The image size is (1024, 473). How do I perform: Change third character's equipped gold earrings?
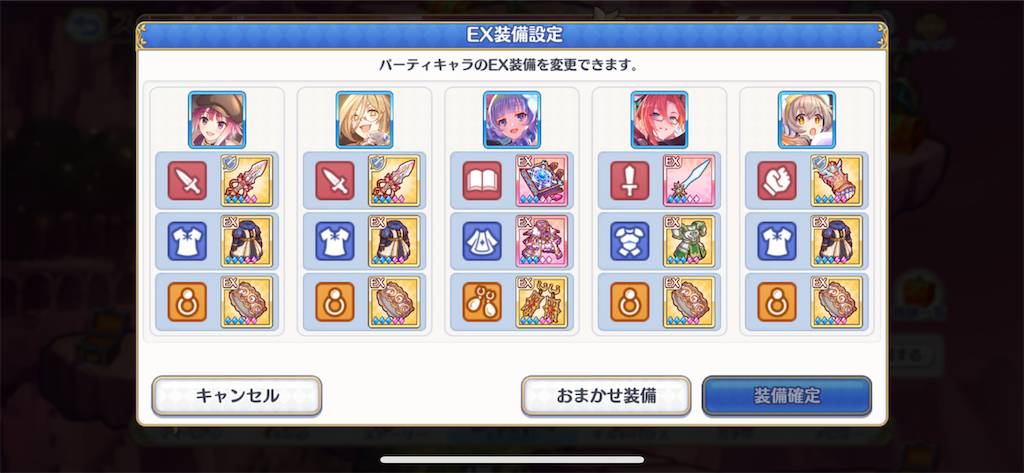point(541,302)
